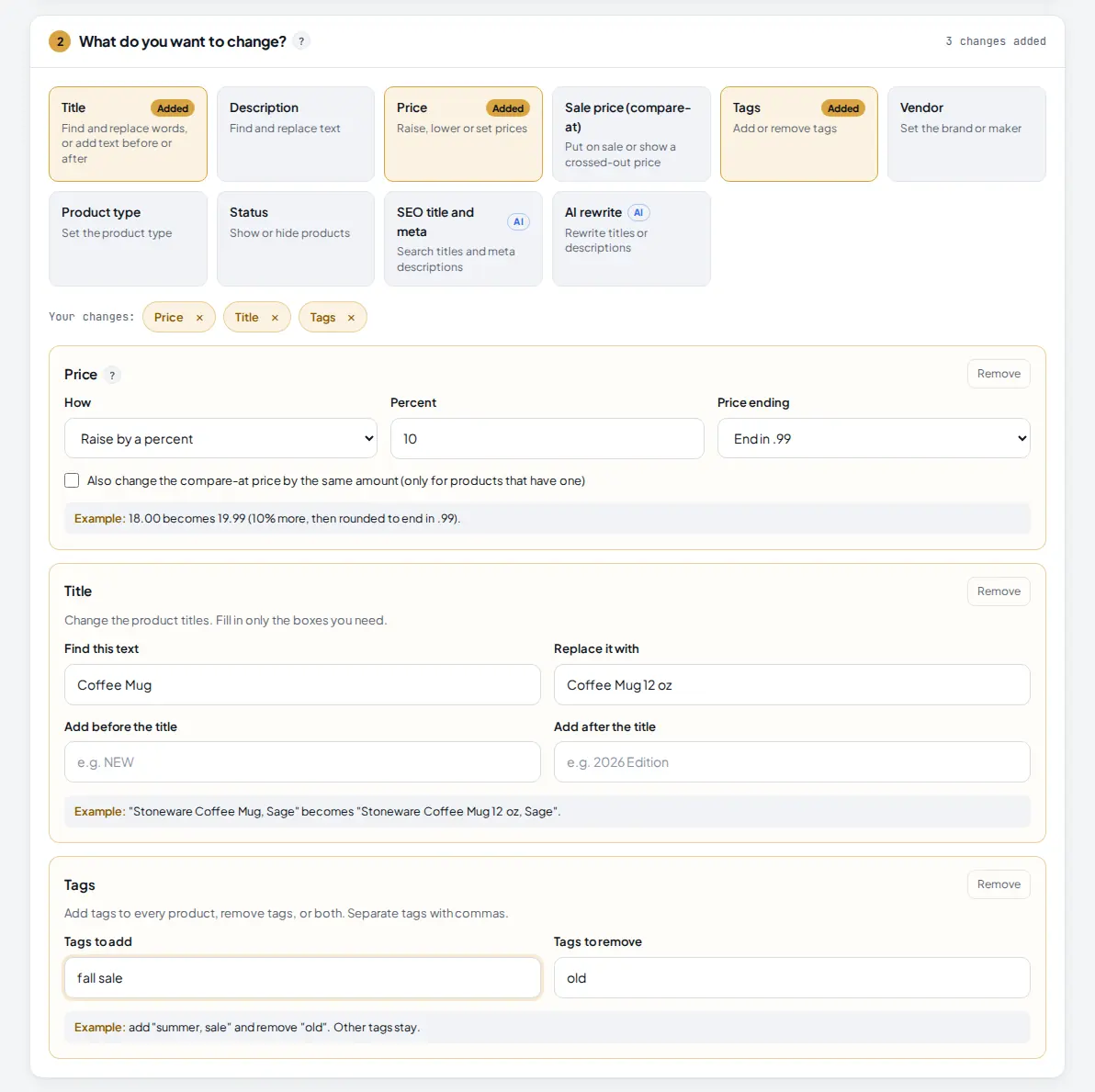Click the '3 changes added' text

(996, 41)
